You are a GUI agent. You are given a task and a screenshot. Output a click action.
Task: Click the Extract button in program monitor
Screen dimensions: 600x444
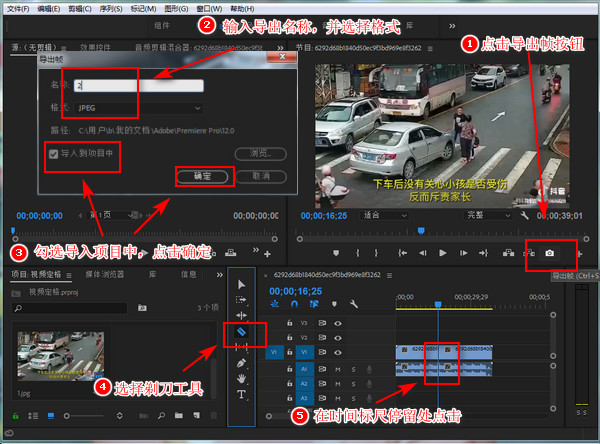pyautogui.click(x=529, y=253)
